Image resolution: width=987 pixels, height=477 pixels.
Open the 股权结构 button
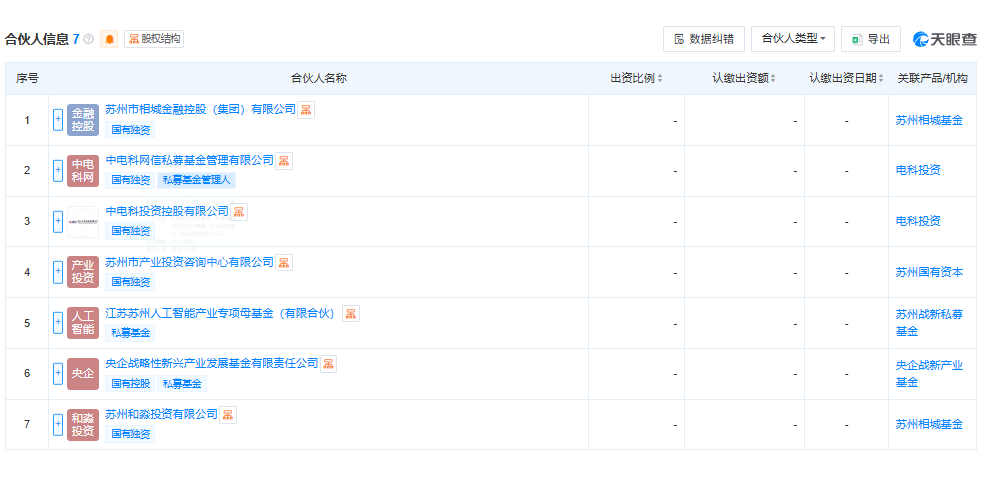tap(154, 39)
